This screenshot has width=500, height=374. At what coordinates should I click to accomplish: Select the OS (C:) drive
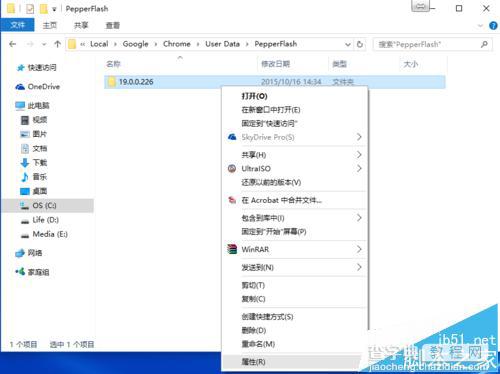[x=47, y=206]
